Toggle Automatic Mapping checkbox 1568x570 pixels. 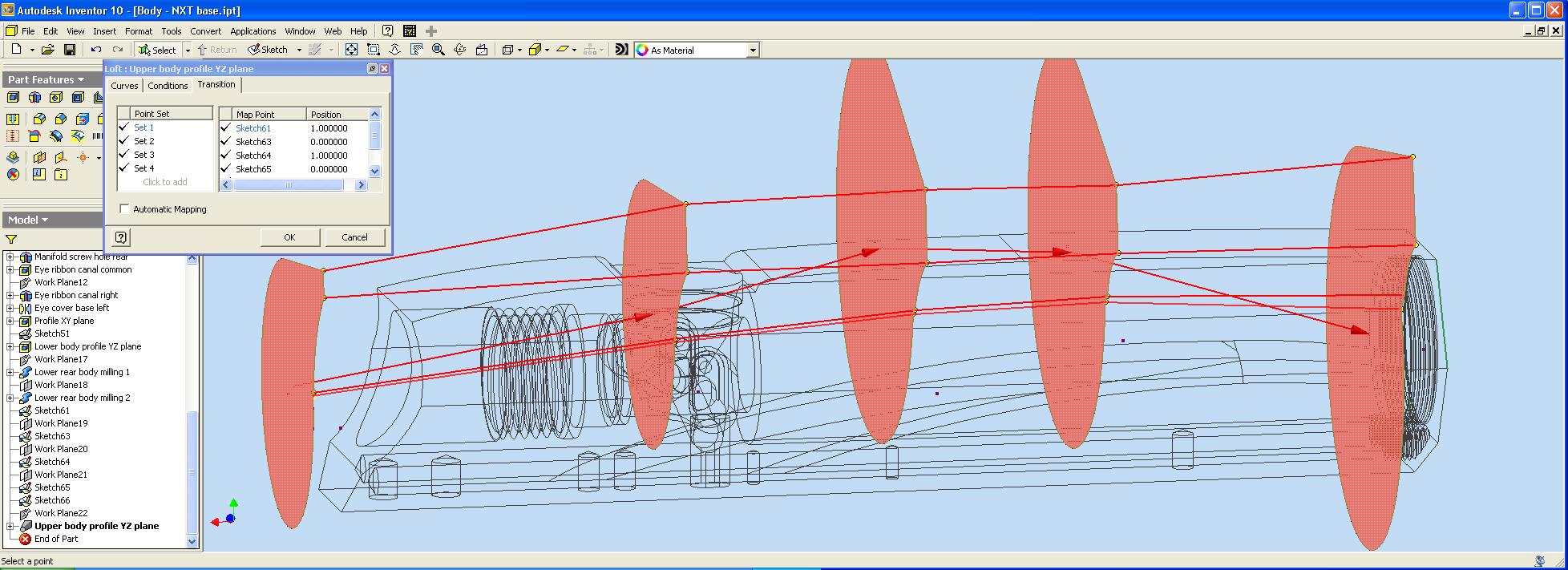point(124,209)
